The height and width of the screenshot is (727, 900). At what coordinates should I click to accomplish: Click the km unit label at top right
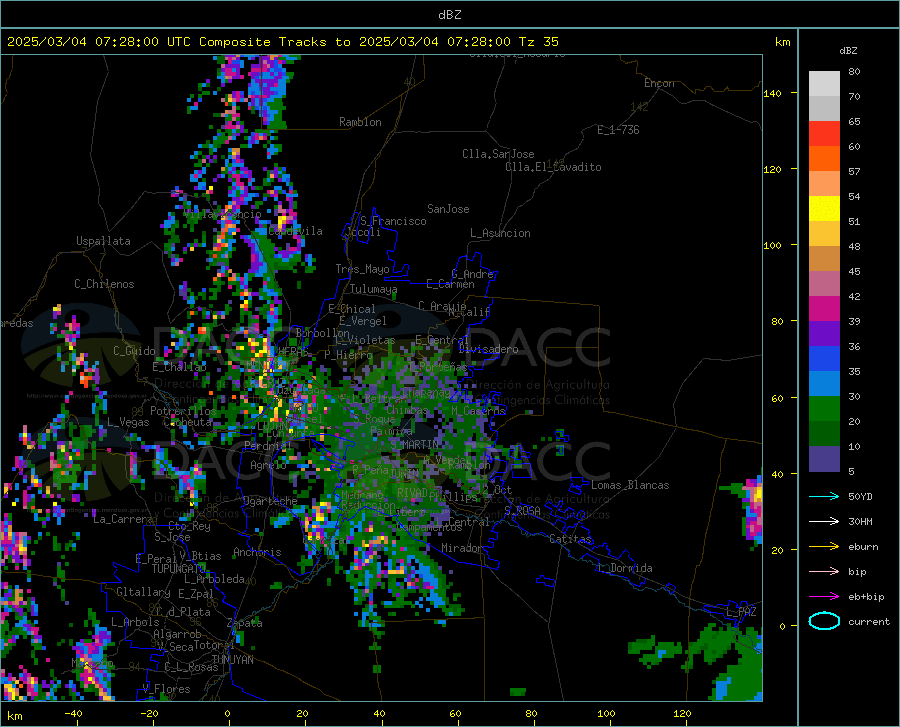782,42
